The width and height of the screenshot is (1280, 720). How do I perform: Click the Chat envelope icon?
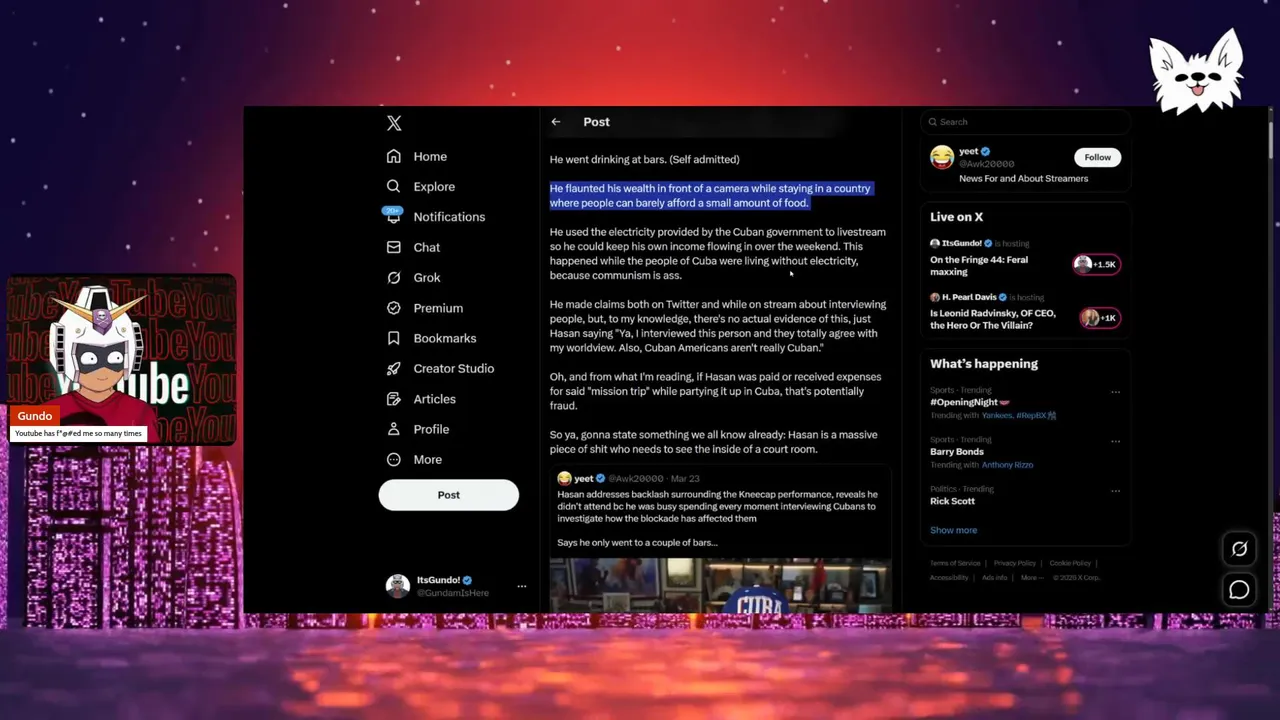tap(394, 247)
